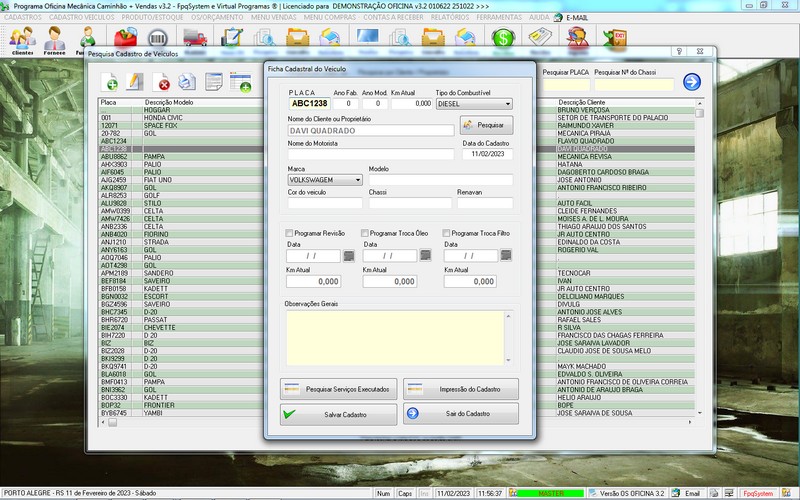Image resolution: width=800 pixels, height=500 pixels.
Task: Click the Pesquisar button beside client name
Action: click(486, 126)
